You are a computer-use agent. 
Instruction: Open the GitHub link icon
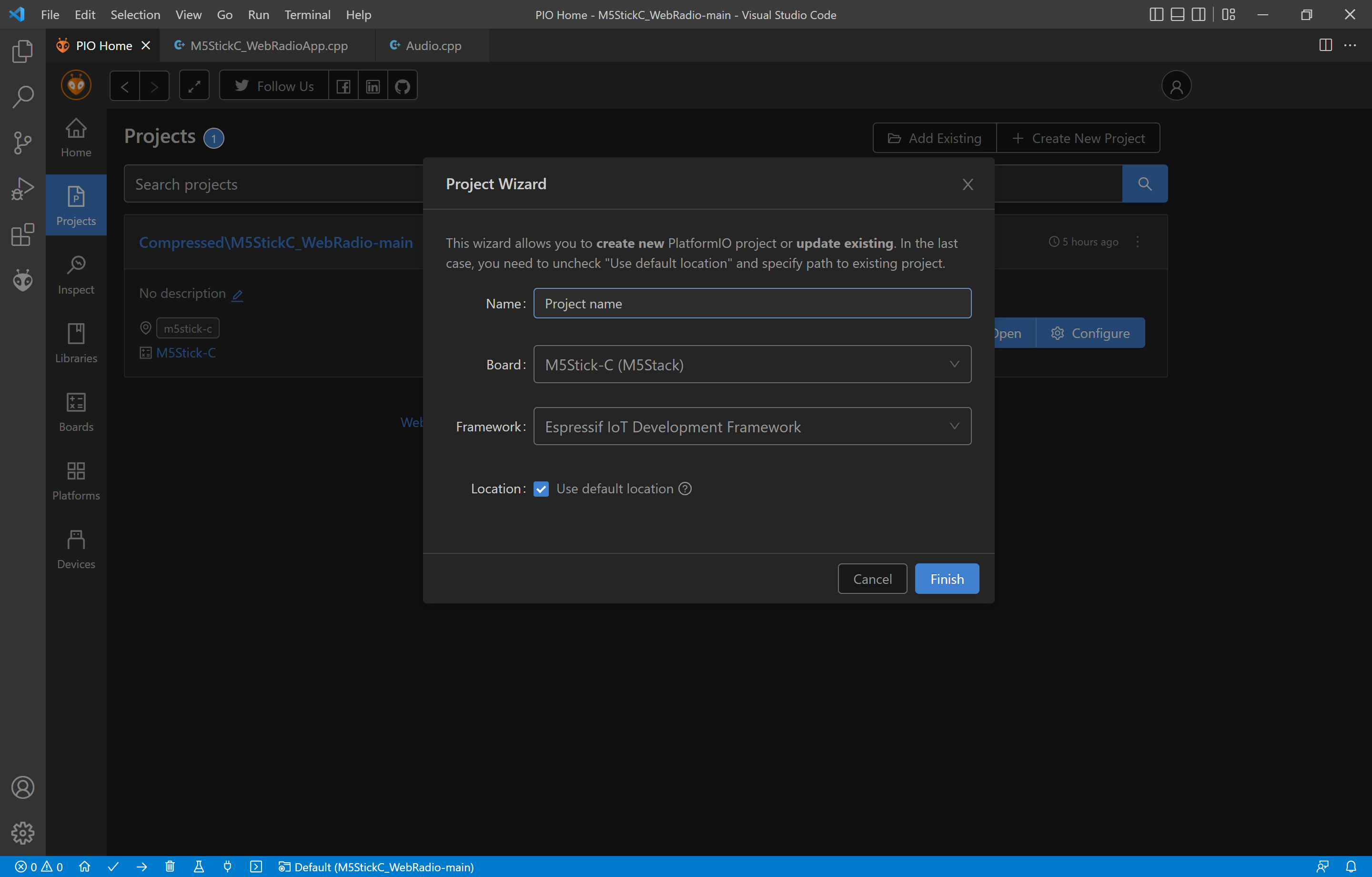coord(403,86)
